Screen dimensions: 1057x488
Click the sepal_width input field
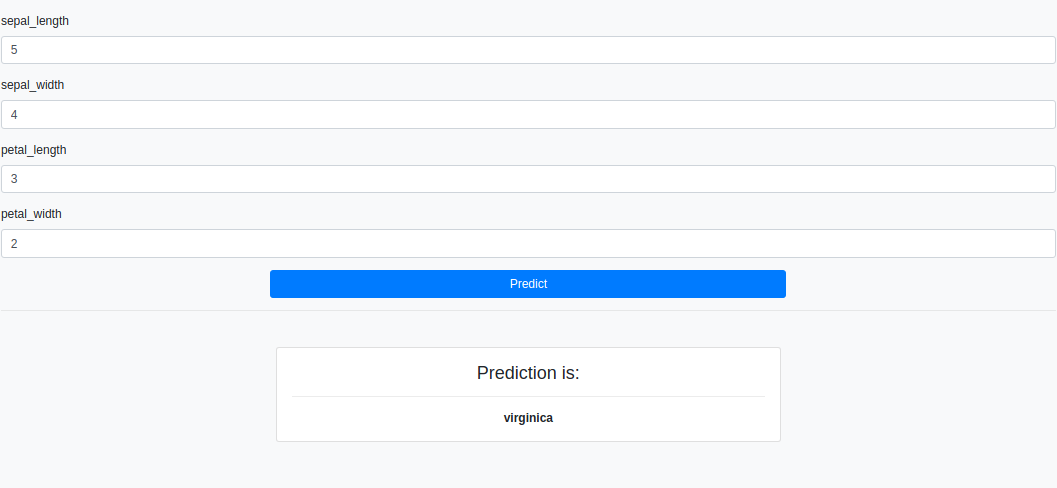point(528,115)
